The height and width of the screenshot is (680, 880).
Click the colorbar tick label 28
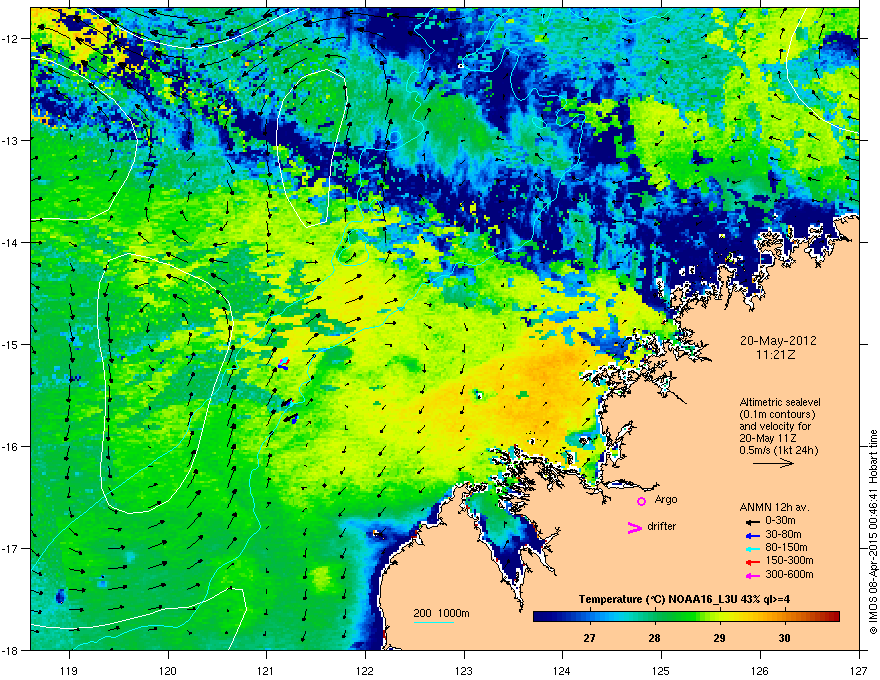pos(654,638)
